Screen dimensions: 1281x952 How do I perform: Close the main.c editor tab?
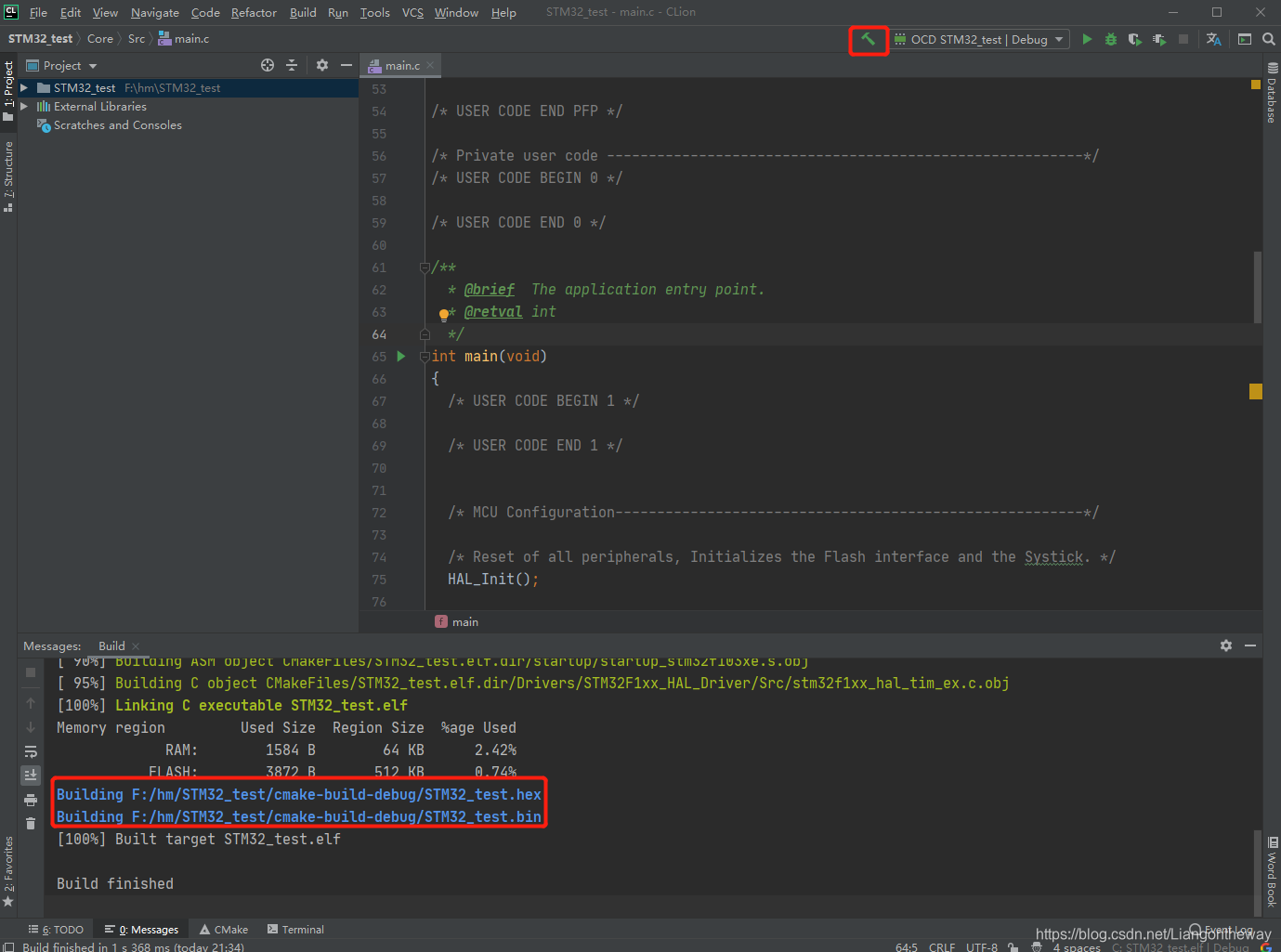(430, 66)
